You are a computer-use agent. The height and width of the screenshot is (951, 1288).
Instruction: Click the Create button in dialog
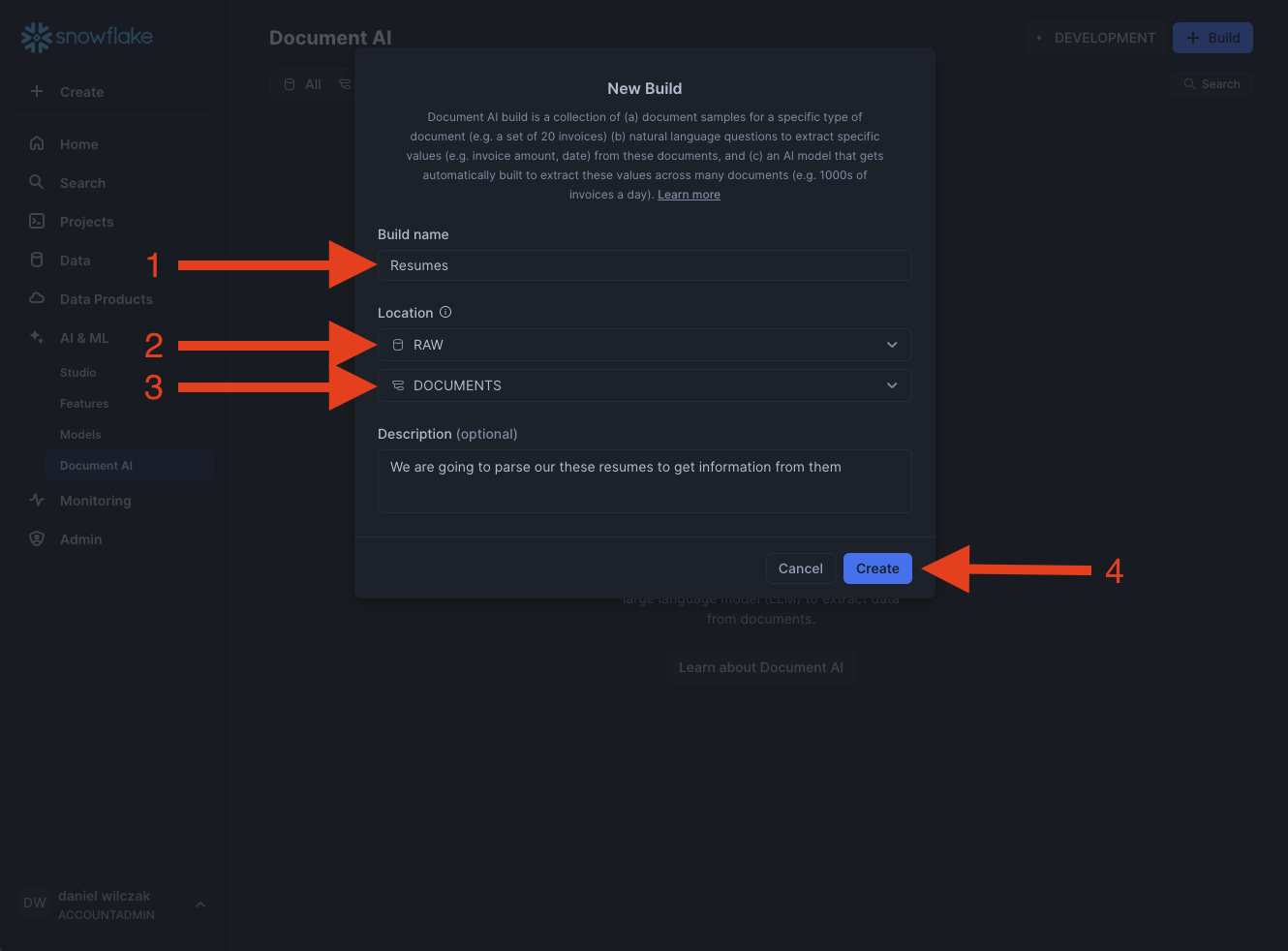tap(877, 568)
